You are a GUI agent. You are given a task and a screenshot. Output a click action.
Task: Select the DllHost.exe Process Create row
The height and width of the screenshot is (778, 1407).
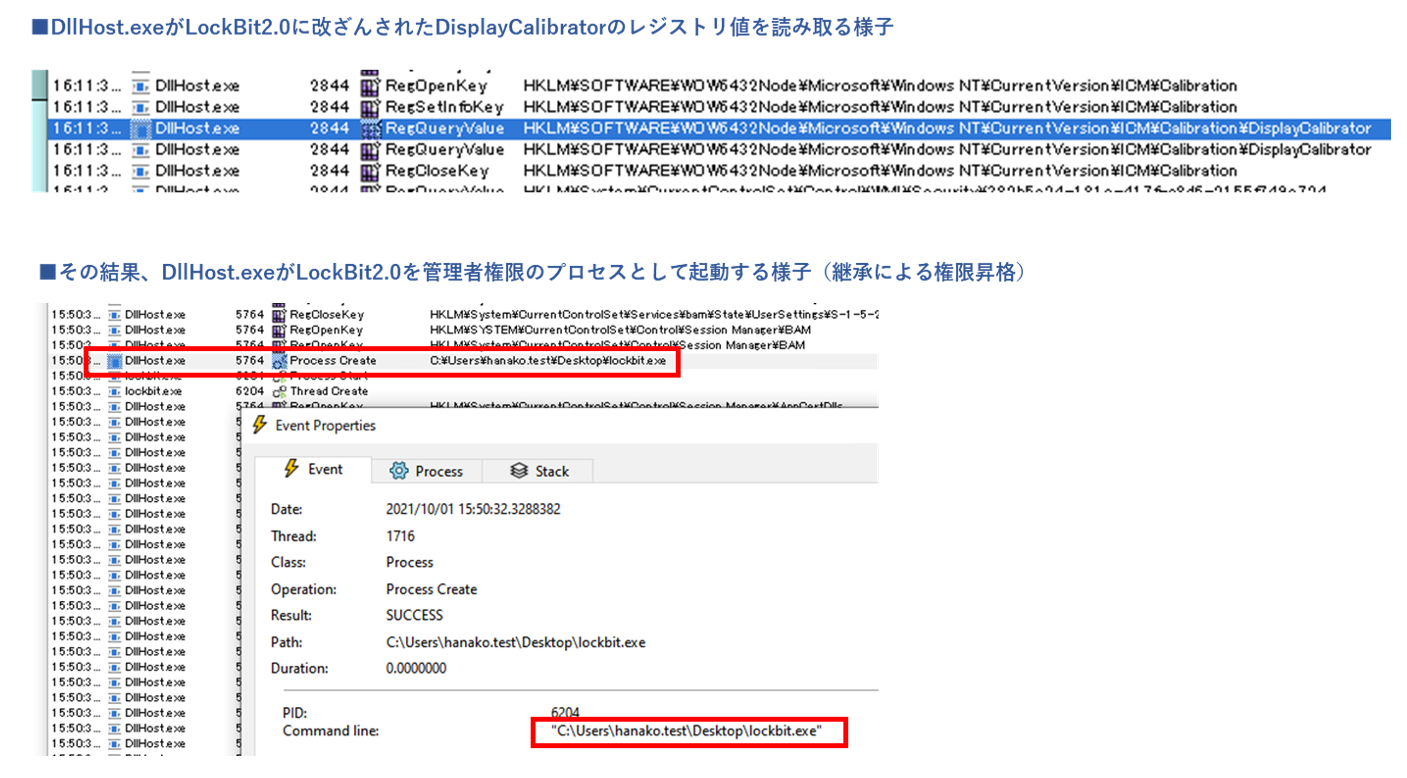click(x=380, y=360)
